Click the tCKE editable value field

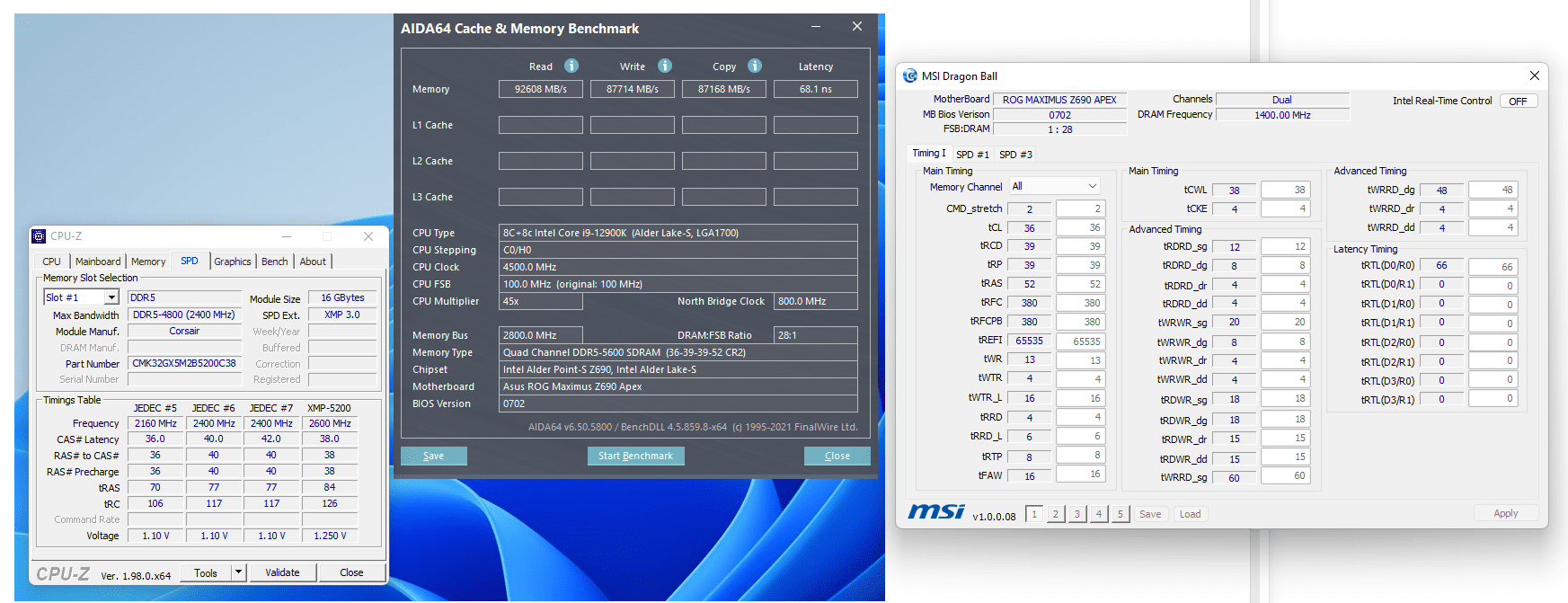[1286, 208]
